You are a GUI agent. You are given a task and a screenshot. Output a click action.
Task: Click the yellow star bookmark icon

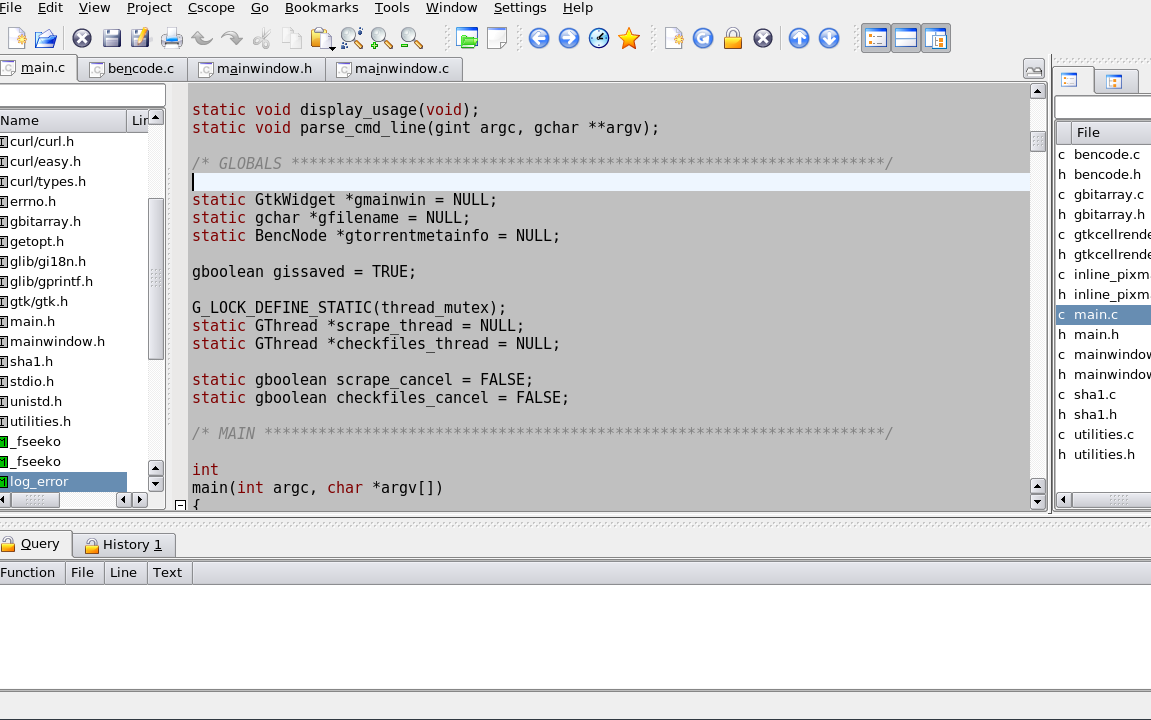(x=629, y=38)
